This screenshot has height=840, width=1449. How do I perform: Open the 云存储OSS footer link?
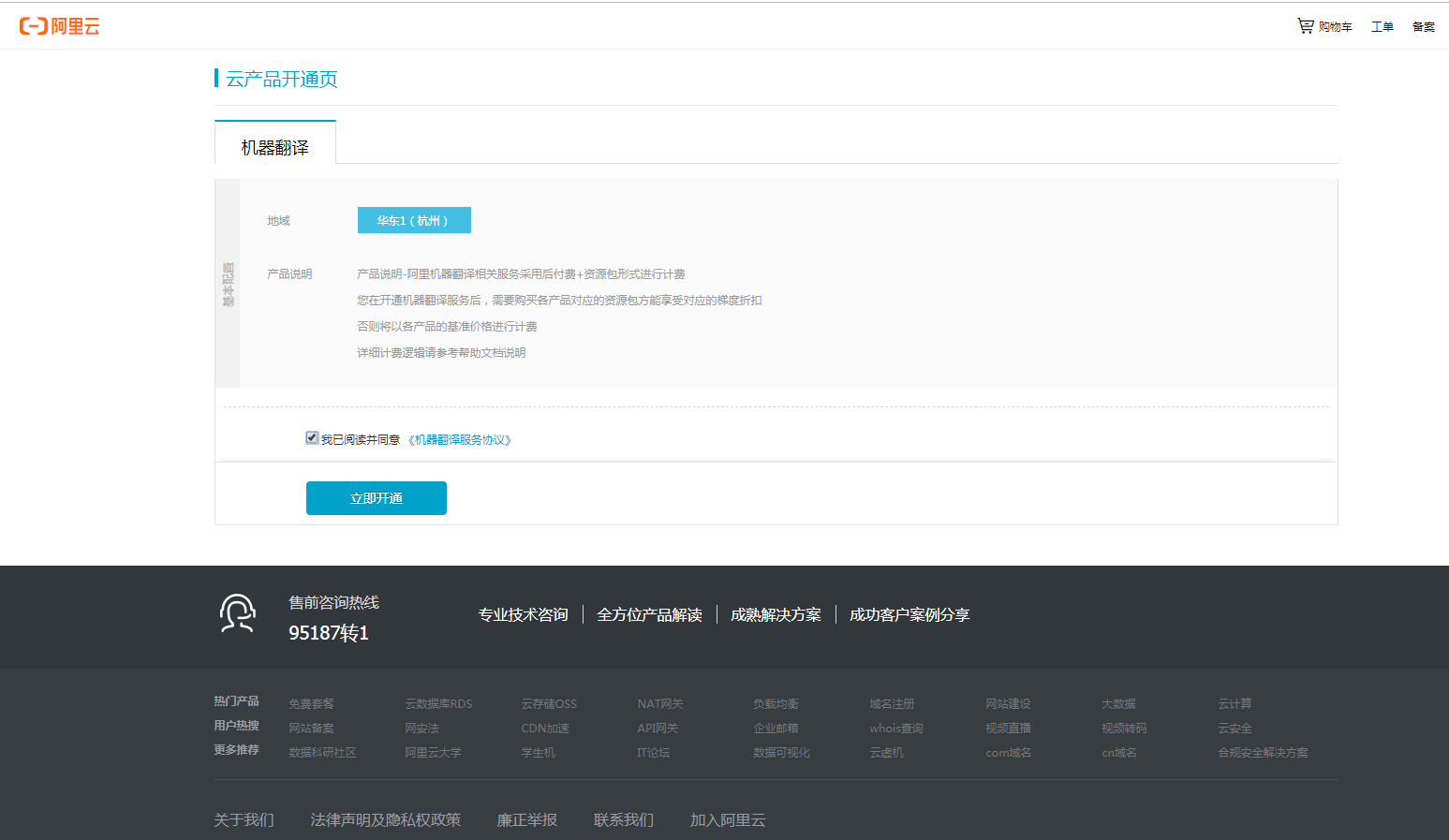tap(550, 703)
